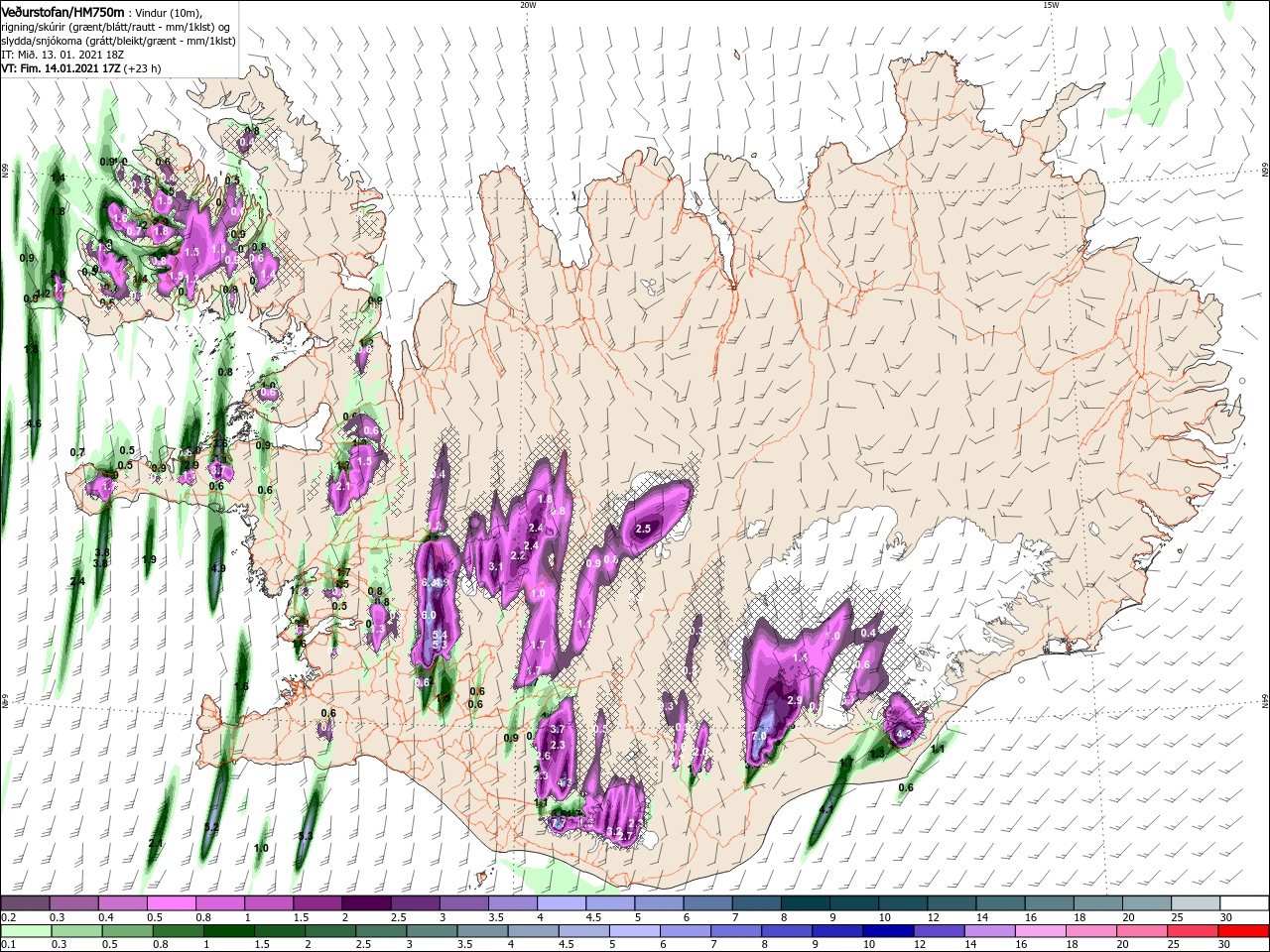Click the 0.2 label in the upper scale

(x=8, y=918)
